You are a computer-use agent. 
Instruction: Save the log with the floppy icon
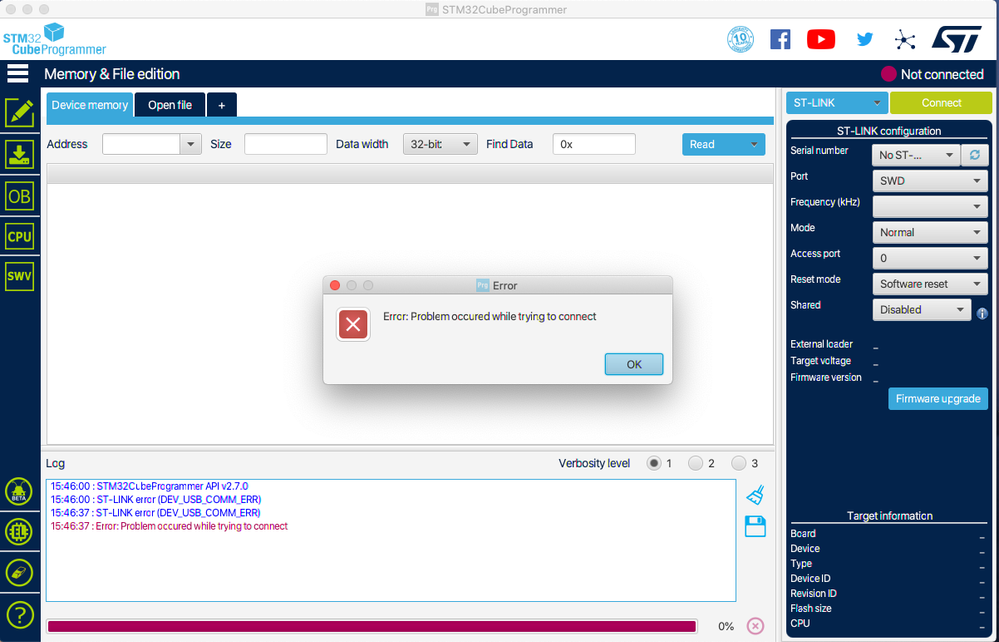(756, 527)
